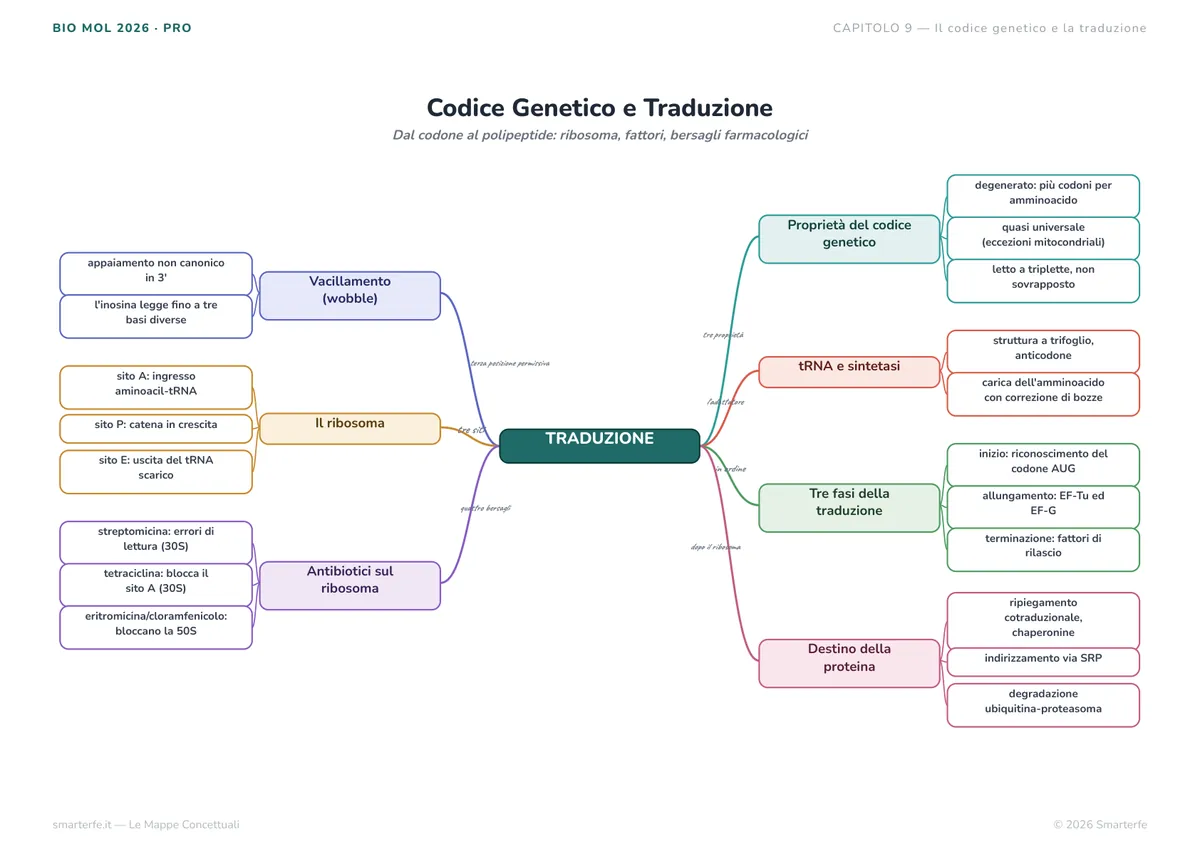This screenshot has width=1200, height=849.
Task: Select 'l'inosina legge fino a tre basi diverse'
Action: click(x=156, y=316)
